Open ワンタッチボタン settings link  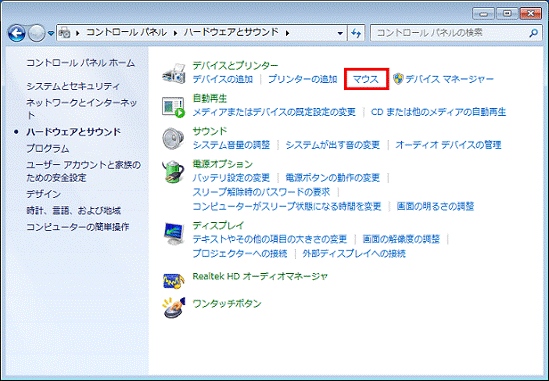(227, 304)
